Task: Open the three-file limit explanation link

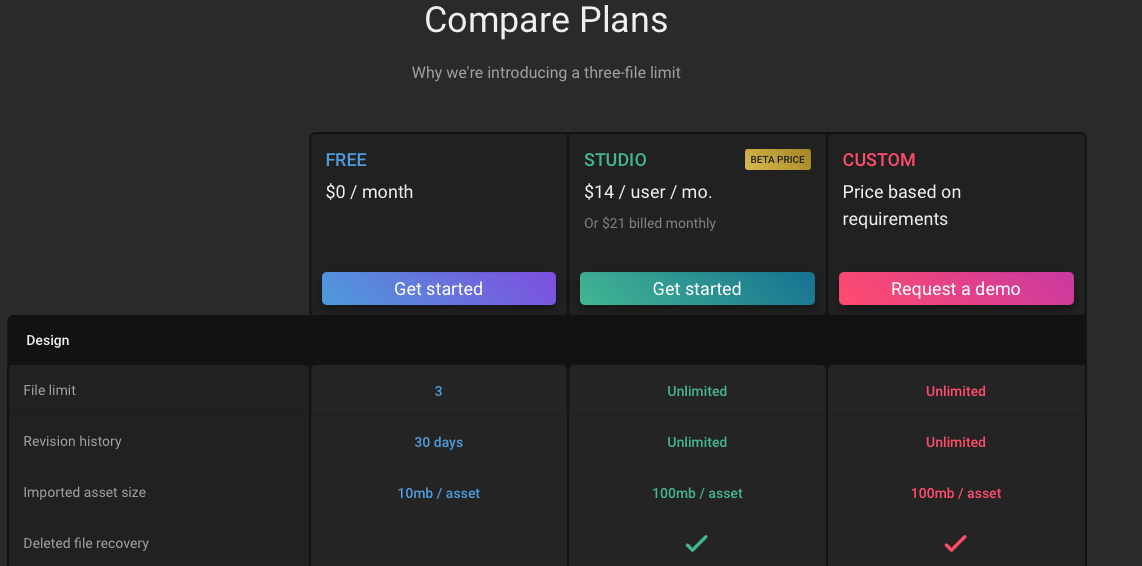Action: tap(546, 73)
